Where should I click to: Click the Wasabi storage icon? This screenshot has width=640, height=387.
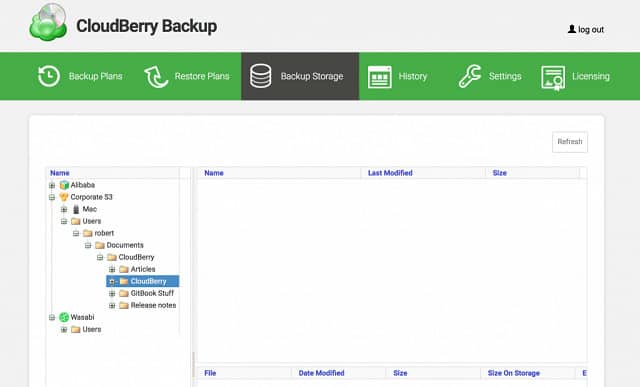click(x=64, y=317)
